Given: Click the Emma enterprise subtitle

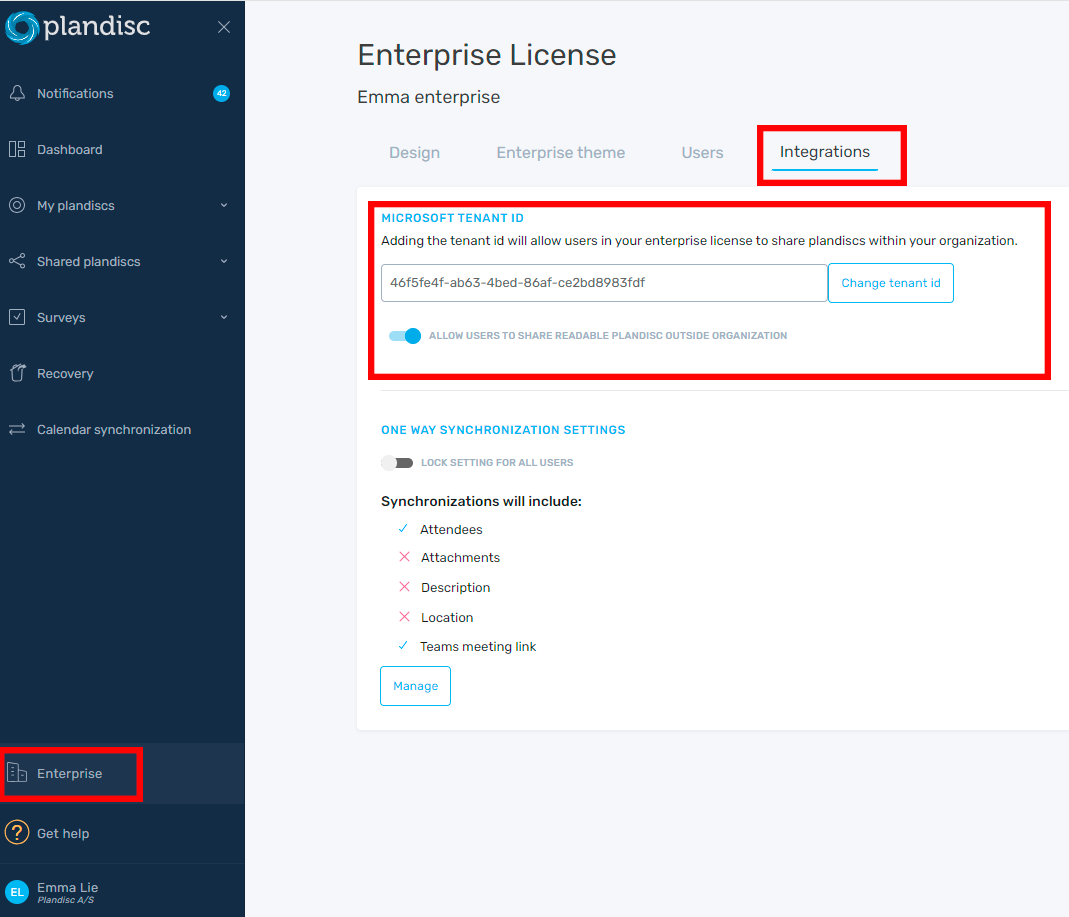Looking at the screenshot, I should click(x=429, y=97).
